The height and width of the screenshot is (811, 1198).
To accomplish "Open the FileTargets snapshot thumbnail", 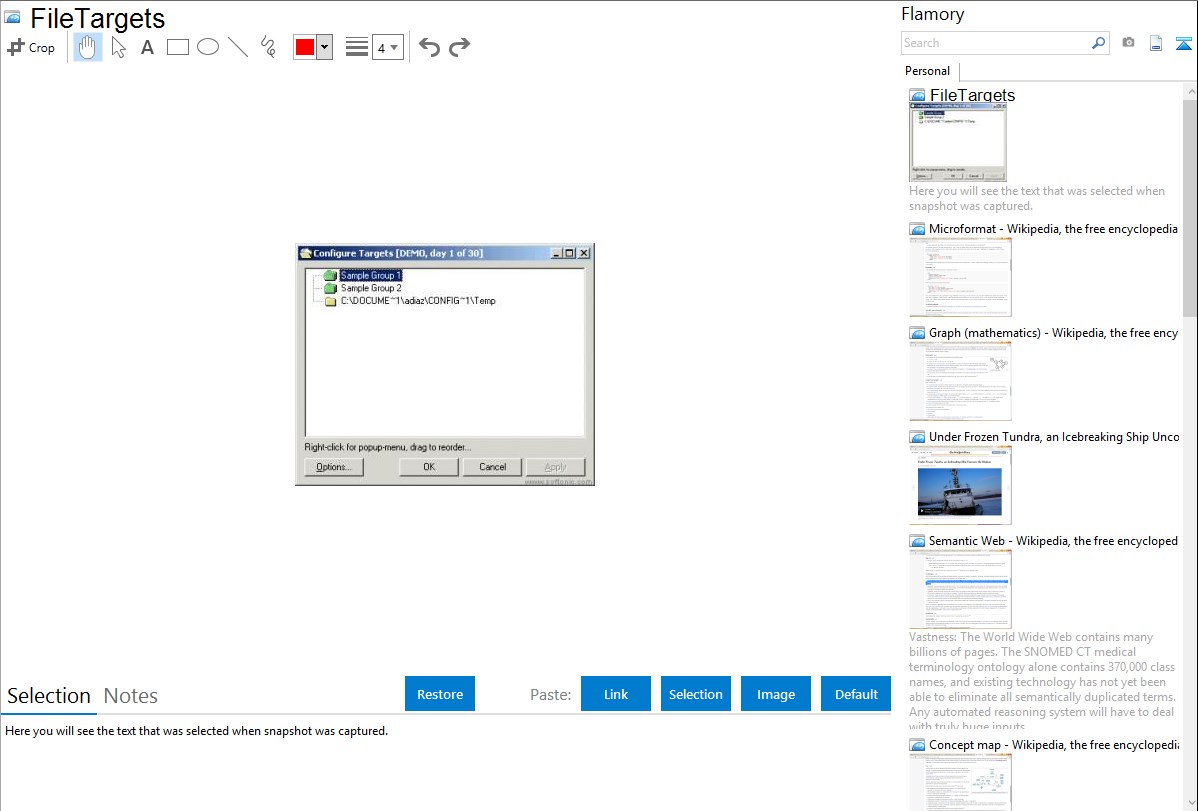I will (x=958, y=142).
